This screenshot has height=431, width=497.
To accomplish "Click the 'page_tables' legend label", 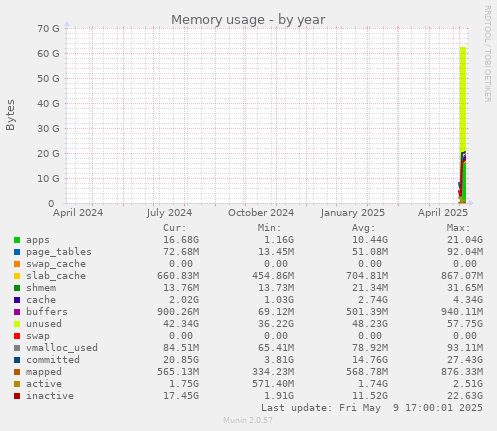I will [x=59, y=252].
